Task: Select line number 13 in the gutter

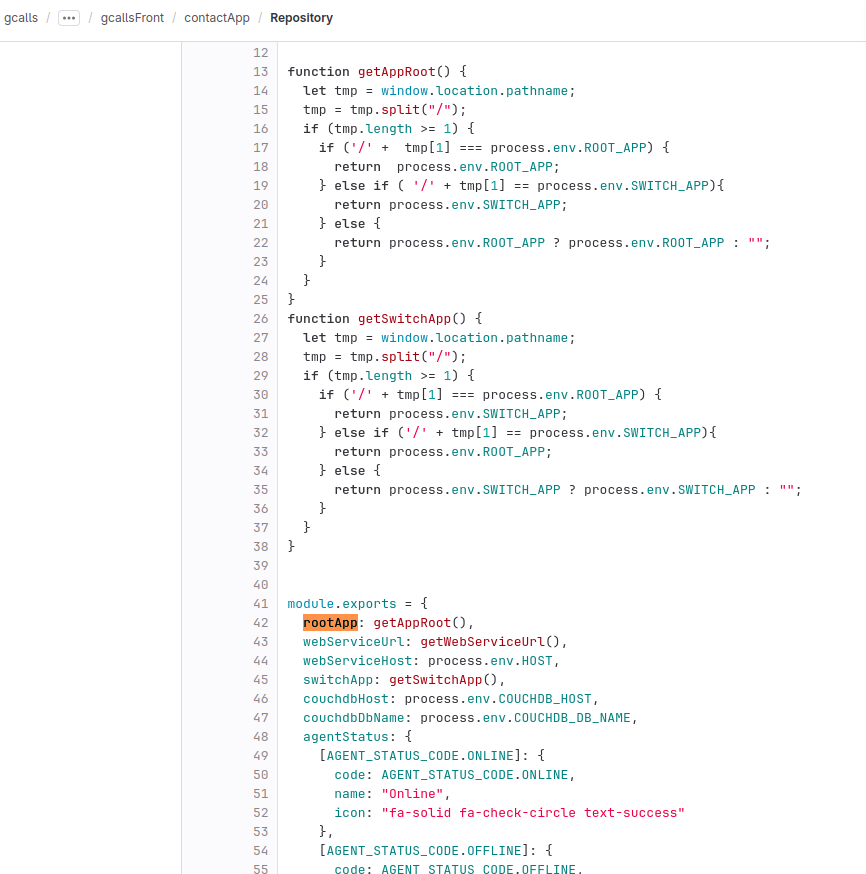Action: 261,72
